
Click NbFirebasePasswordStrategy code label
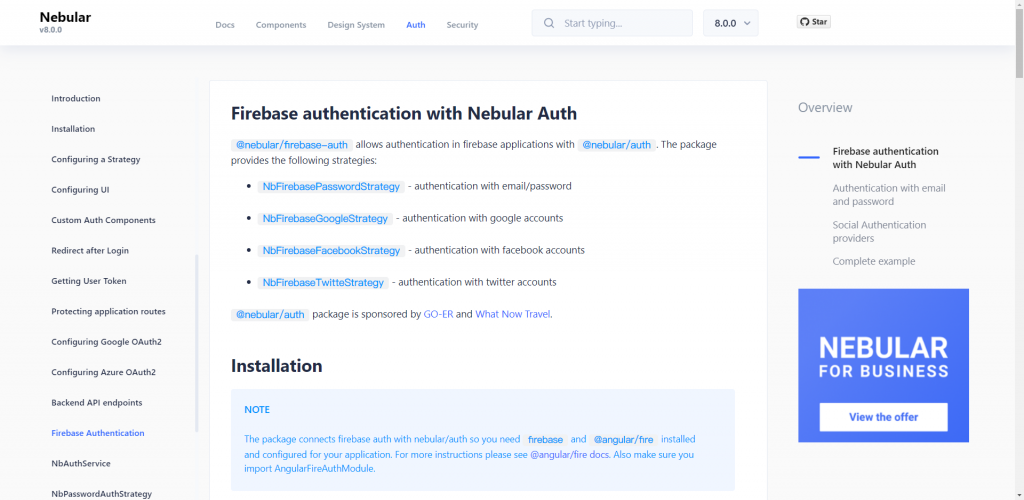[331, 187]
